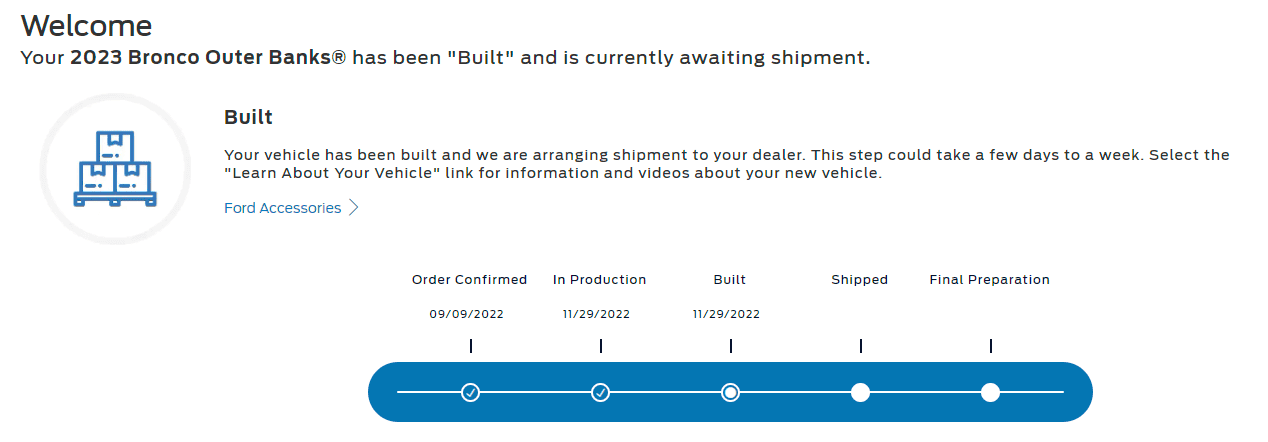The width and height of the screenshot is (1268, 442).
Task: Click the In Production date 11/29/2022
Action: pyautogui.click(x=597, y=314)
